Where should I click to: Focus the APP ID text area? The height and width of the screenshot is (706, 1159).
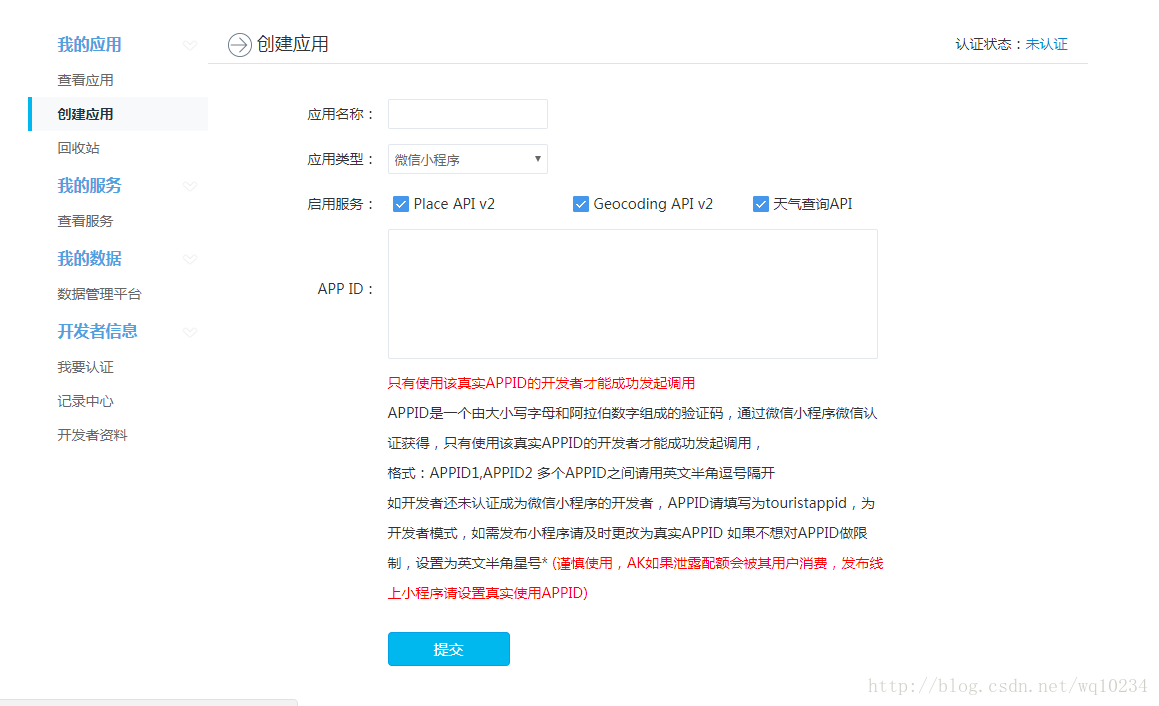633,294
